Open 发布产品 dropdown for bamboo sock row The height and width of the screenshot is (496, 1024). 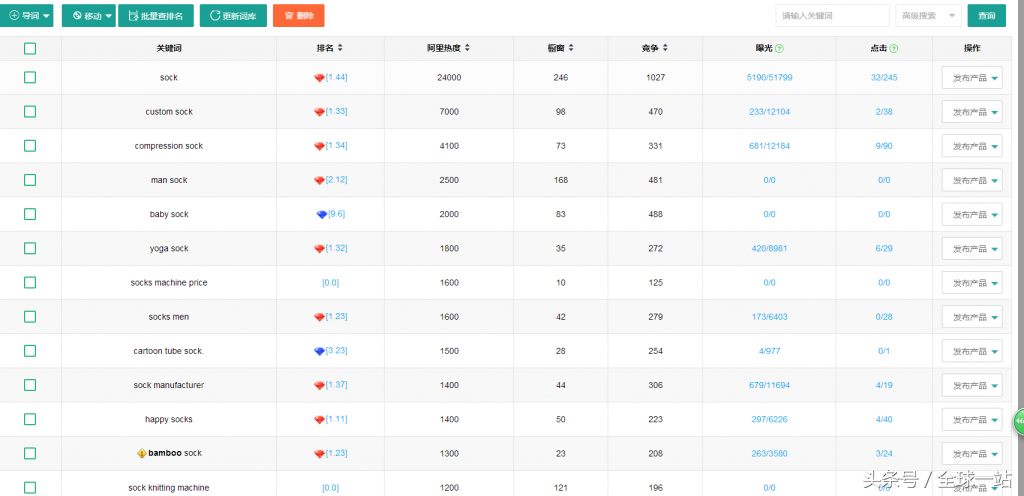pos(972,454)
